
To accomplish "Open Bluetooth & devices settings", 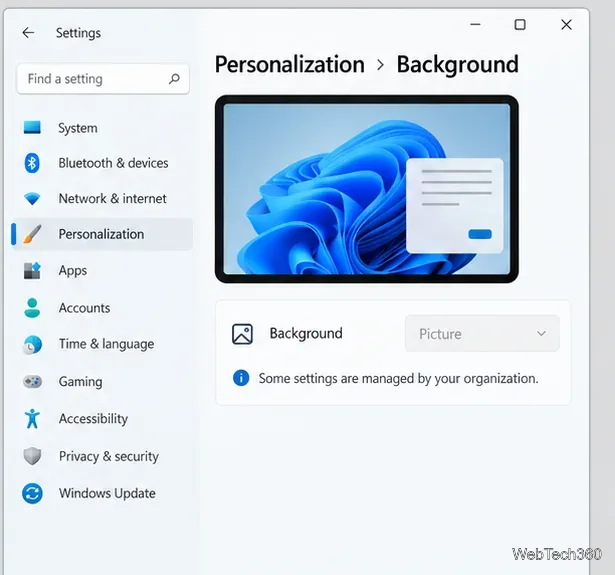I will coord(103,163).
